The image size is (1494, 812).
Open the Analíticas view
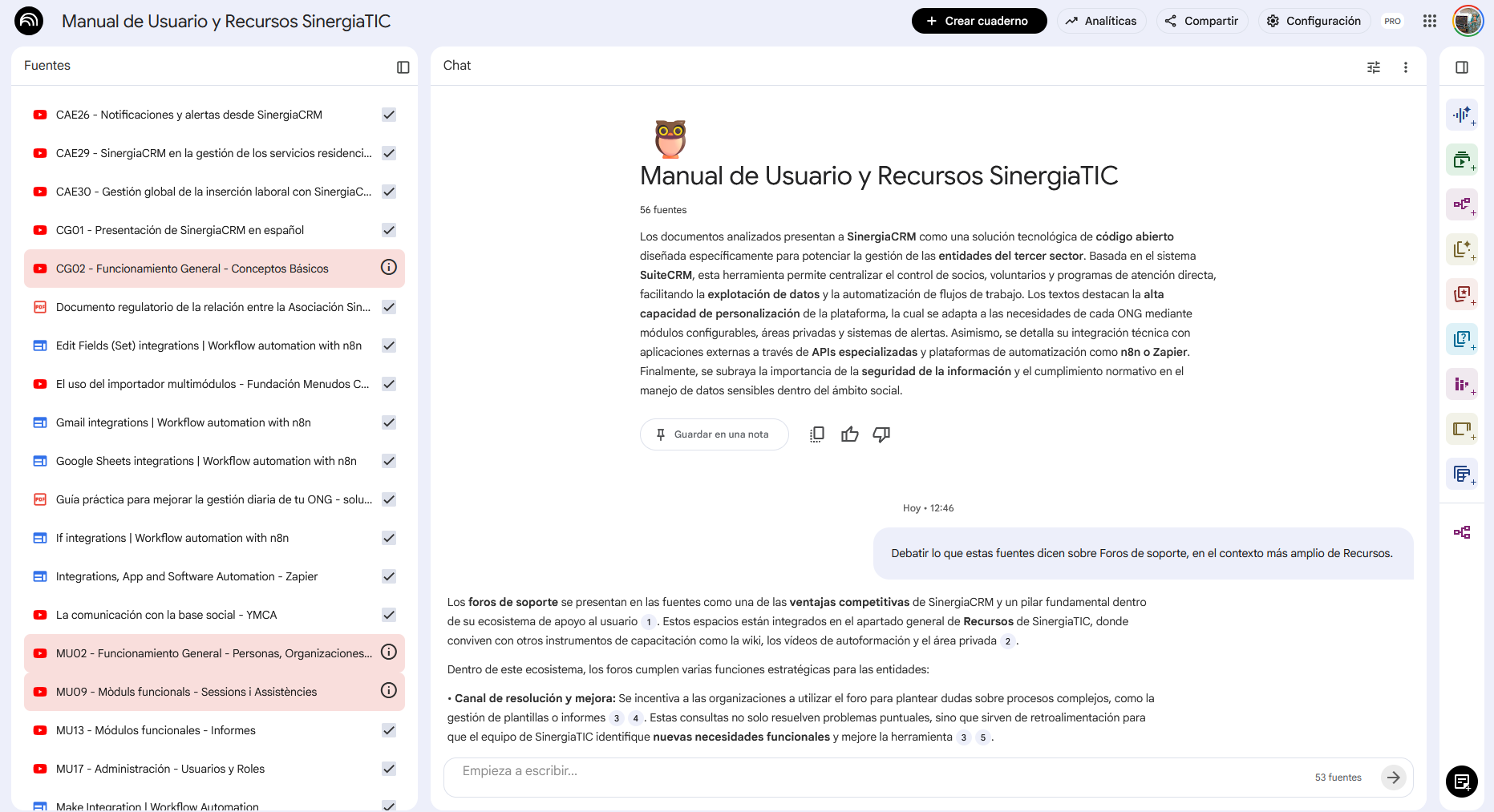click(x=1101, y=21)
